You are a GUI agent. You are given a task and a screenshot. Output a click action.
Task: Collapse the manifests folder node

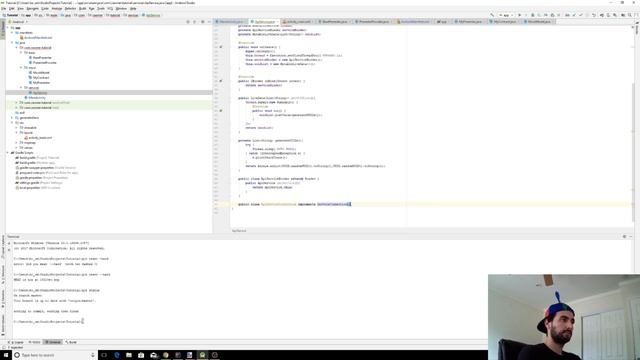[12, 33]
